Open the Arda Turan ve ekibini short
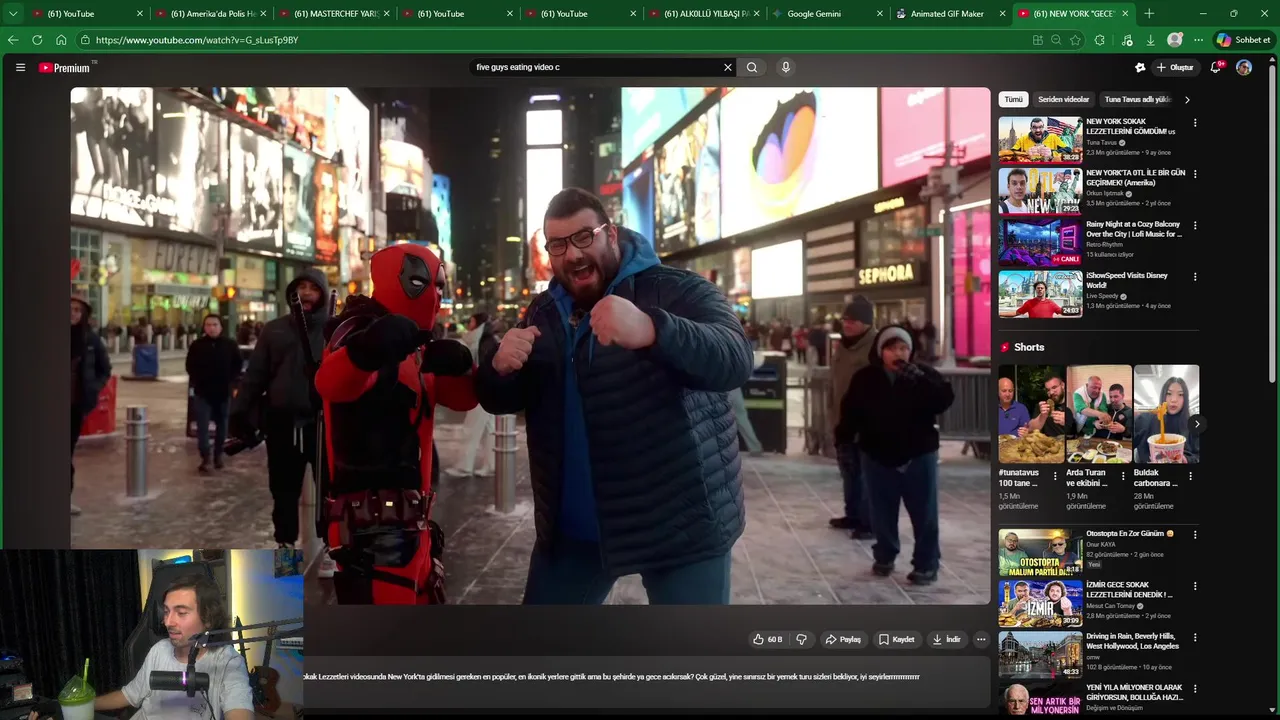 [x=1098, y=414]
